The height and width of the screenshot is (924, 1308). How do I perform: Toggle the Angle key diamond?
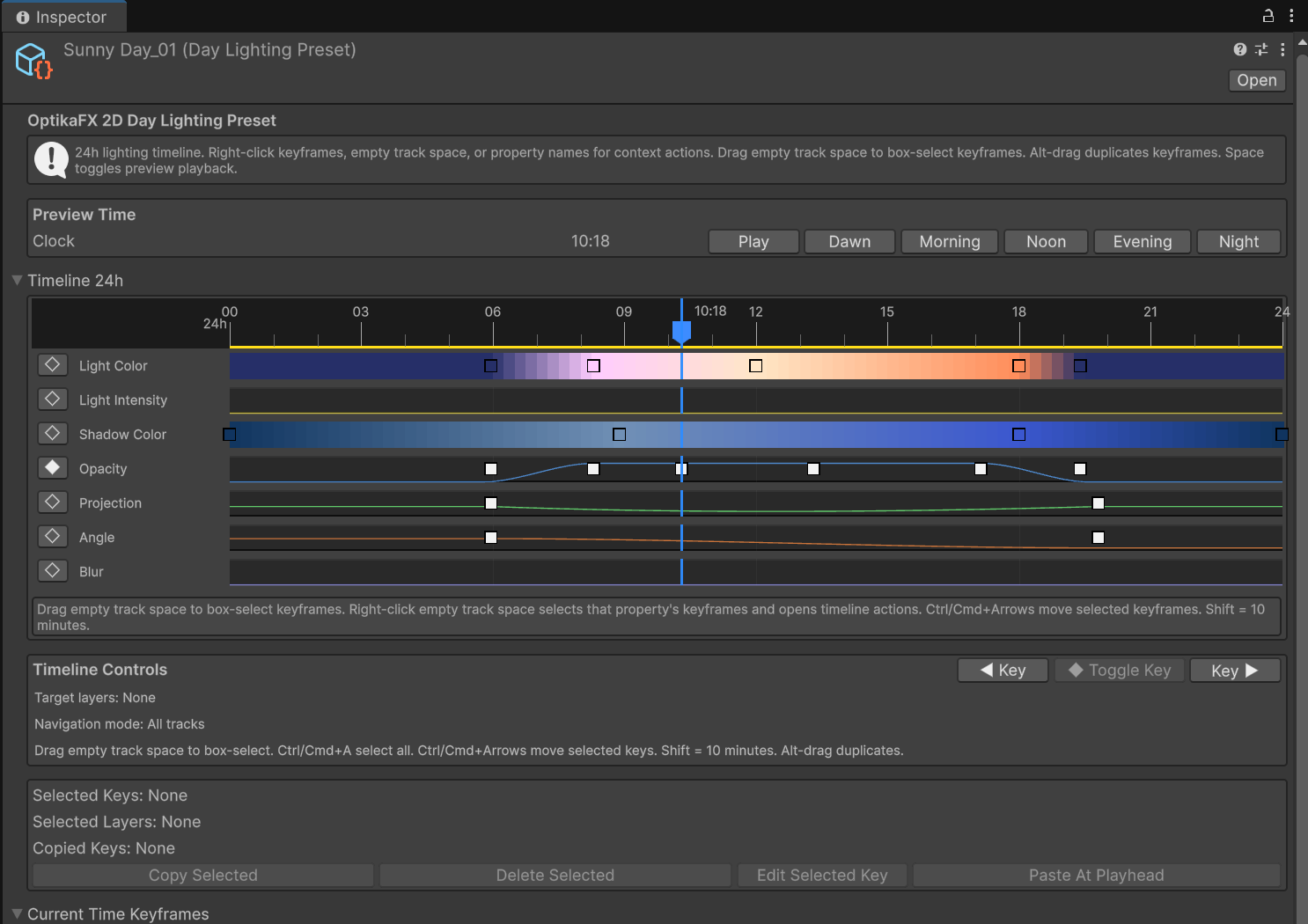coord(53,536)
